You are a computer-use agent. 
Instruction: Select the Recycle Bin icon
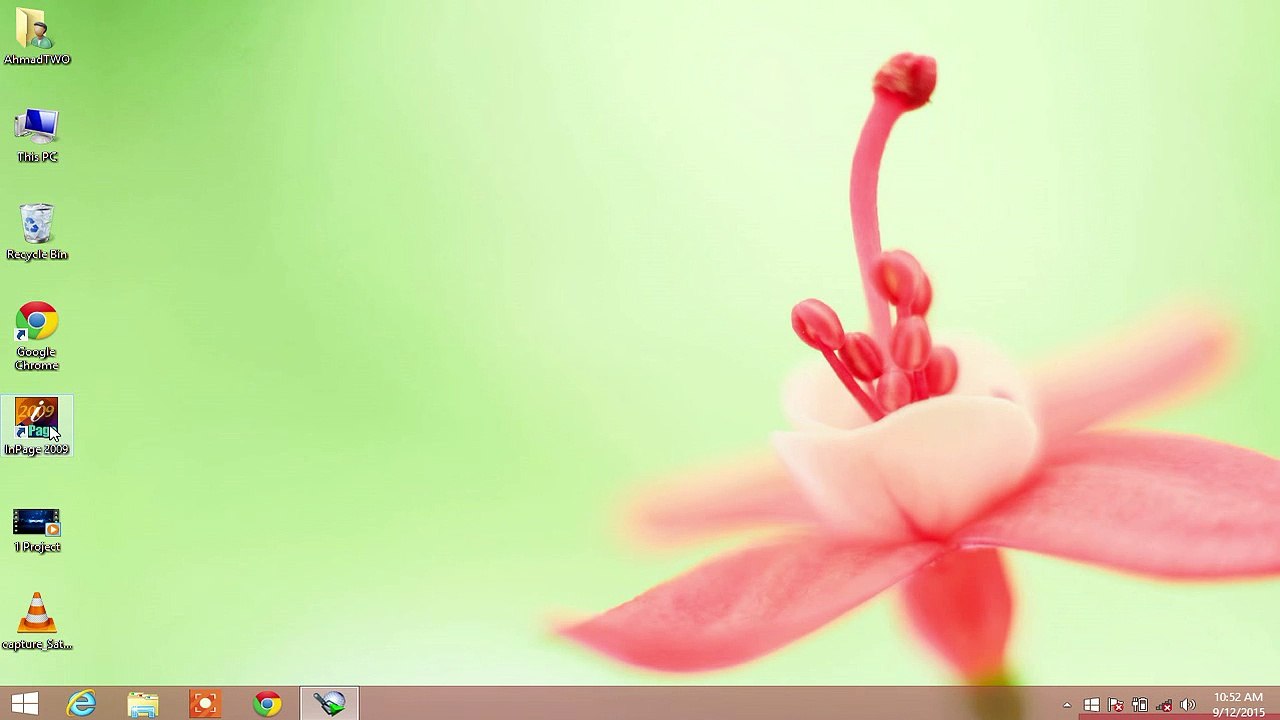pyautogui.click(x=37, y=232)
